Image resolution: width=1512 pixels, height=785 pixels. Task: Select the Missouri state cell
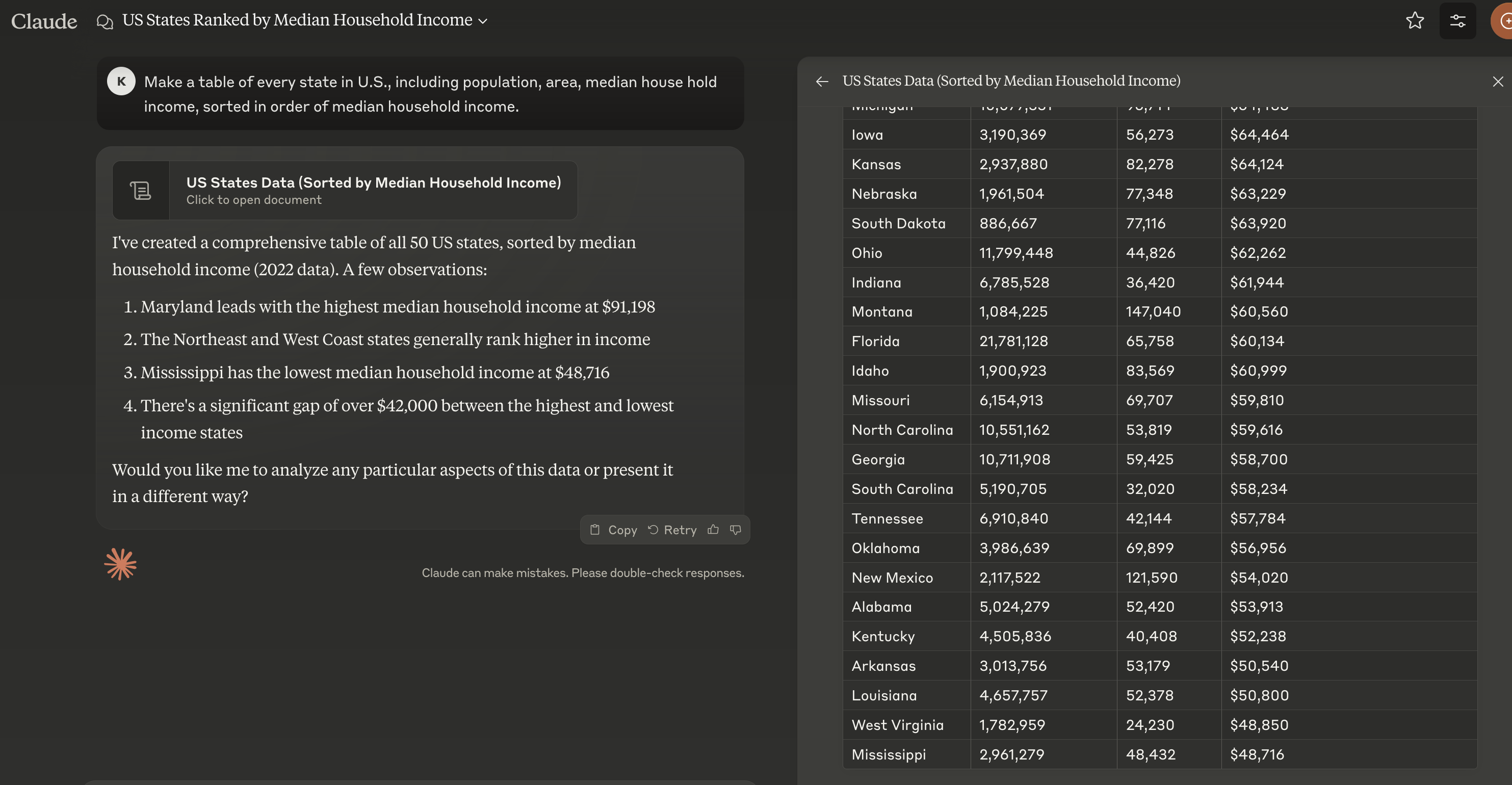click(x=907, y=400)
